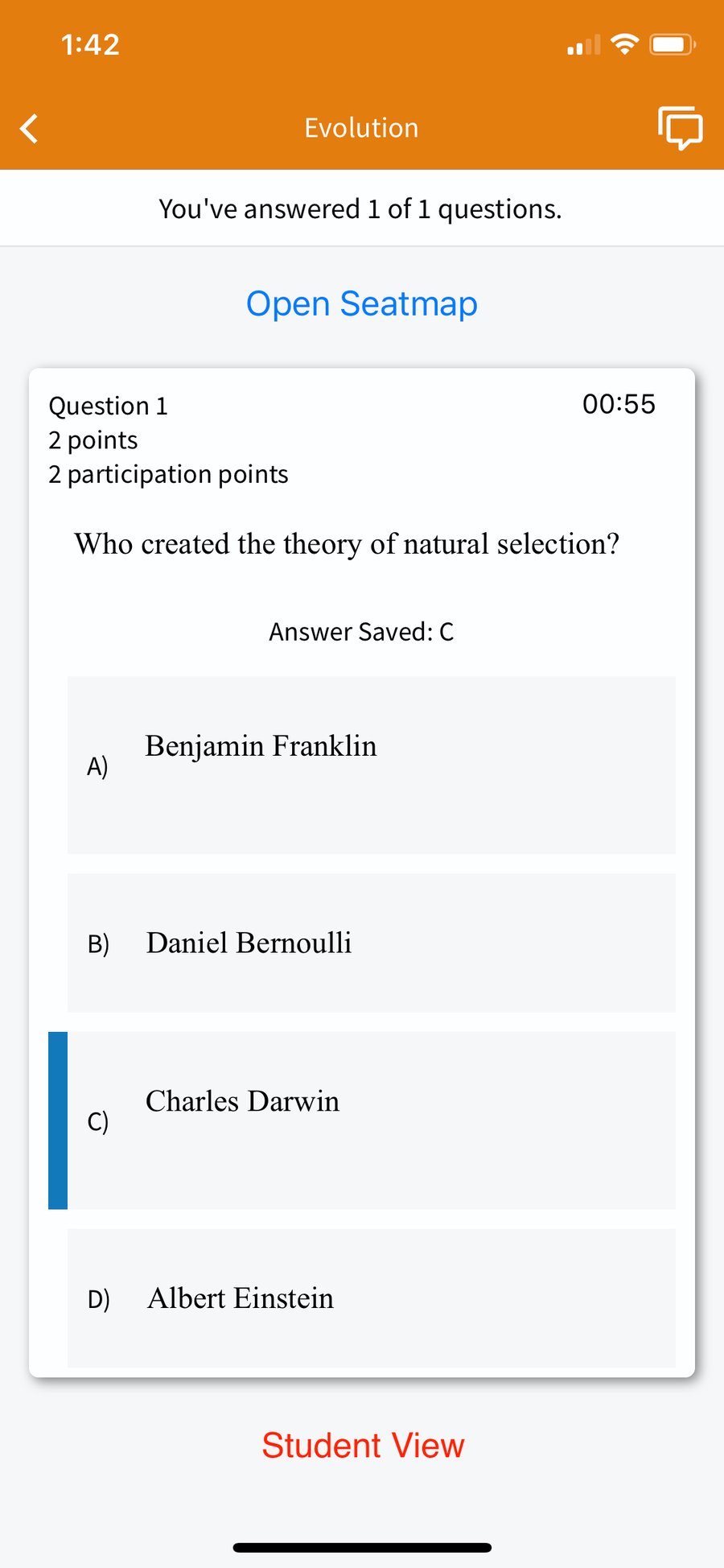Screen dimensions: 724x1568
Task: Tap the Evolution title in the header
Action: (x=360, y=128)
